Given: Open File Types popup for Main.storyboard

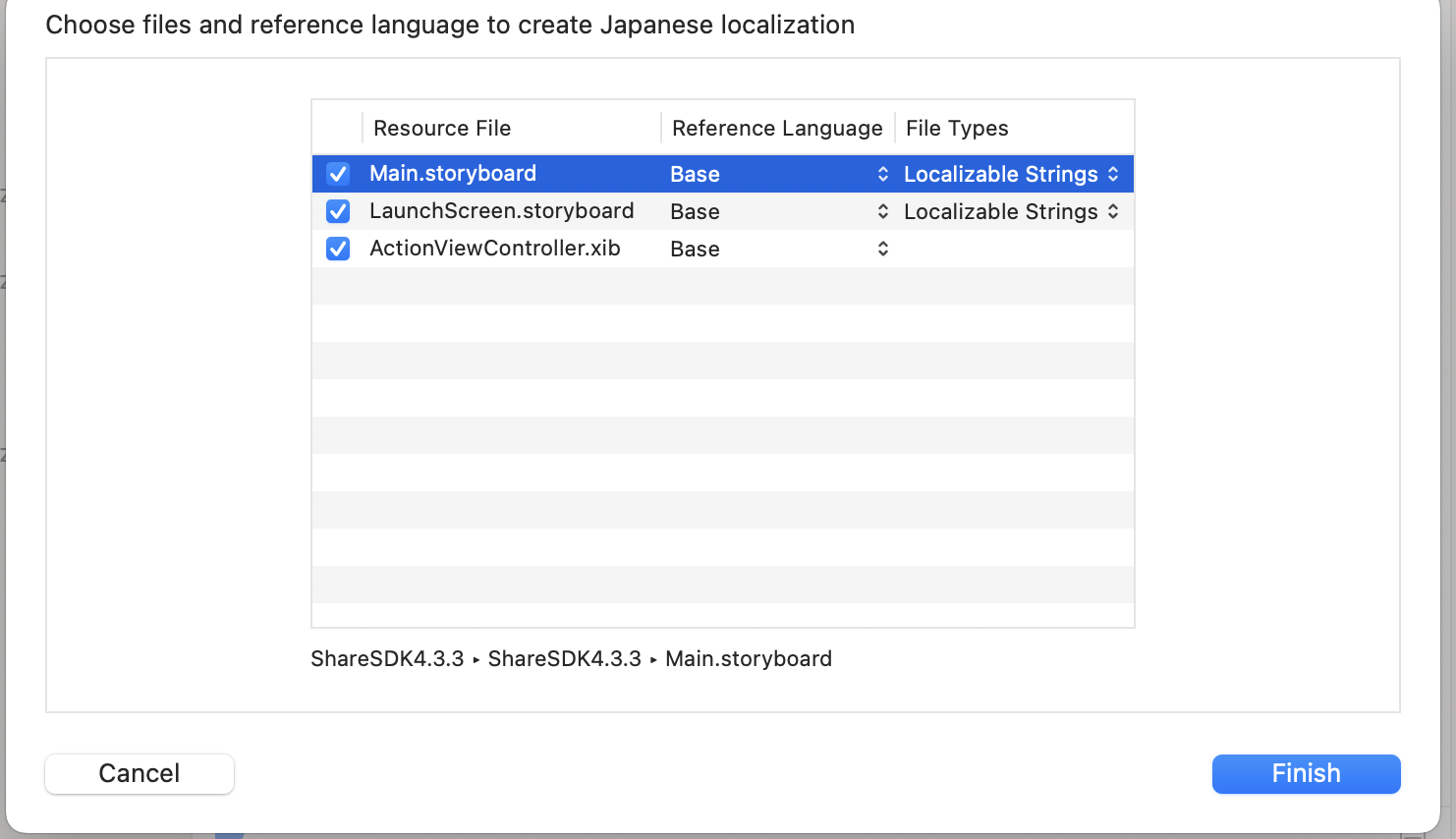Looking at the screenshot, I should tap(1011, 174).
